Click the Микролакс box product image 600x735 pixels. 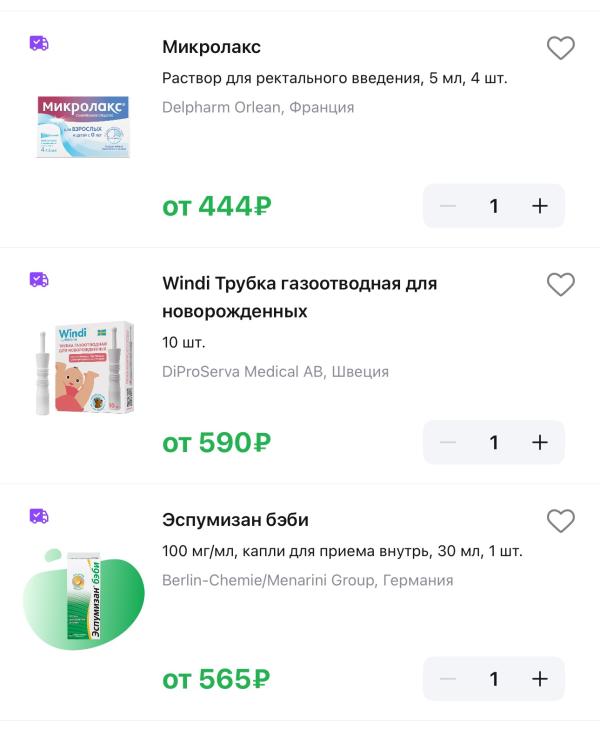click(x=84, y=126)
